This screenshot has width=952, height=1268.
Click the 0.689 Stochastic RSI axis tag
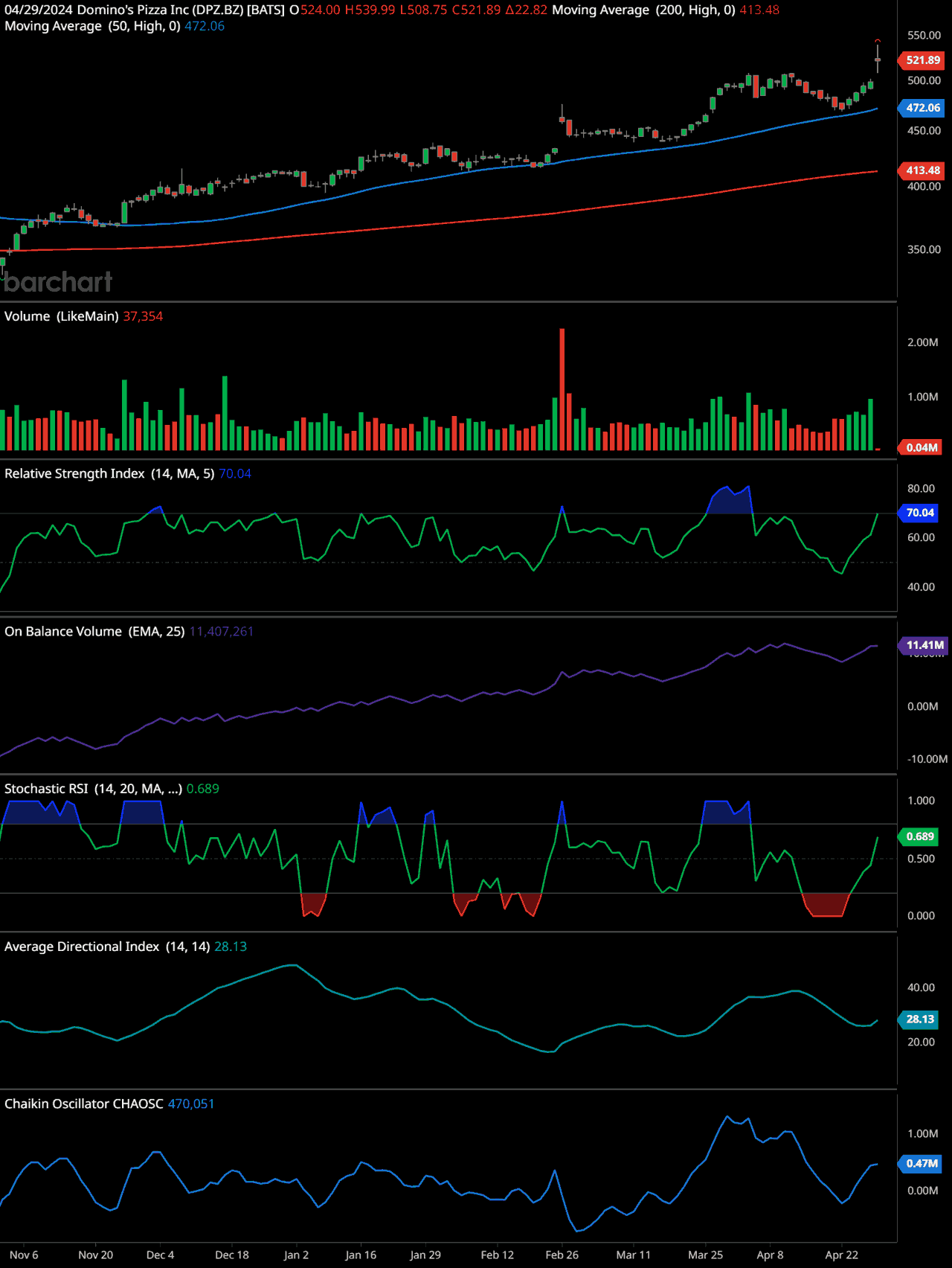pos(920,836)
